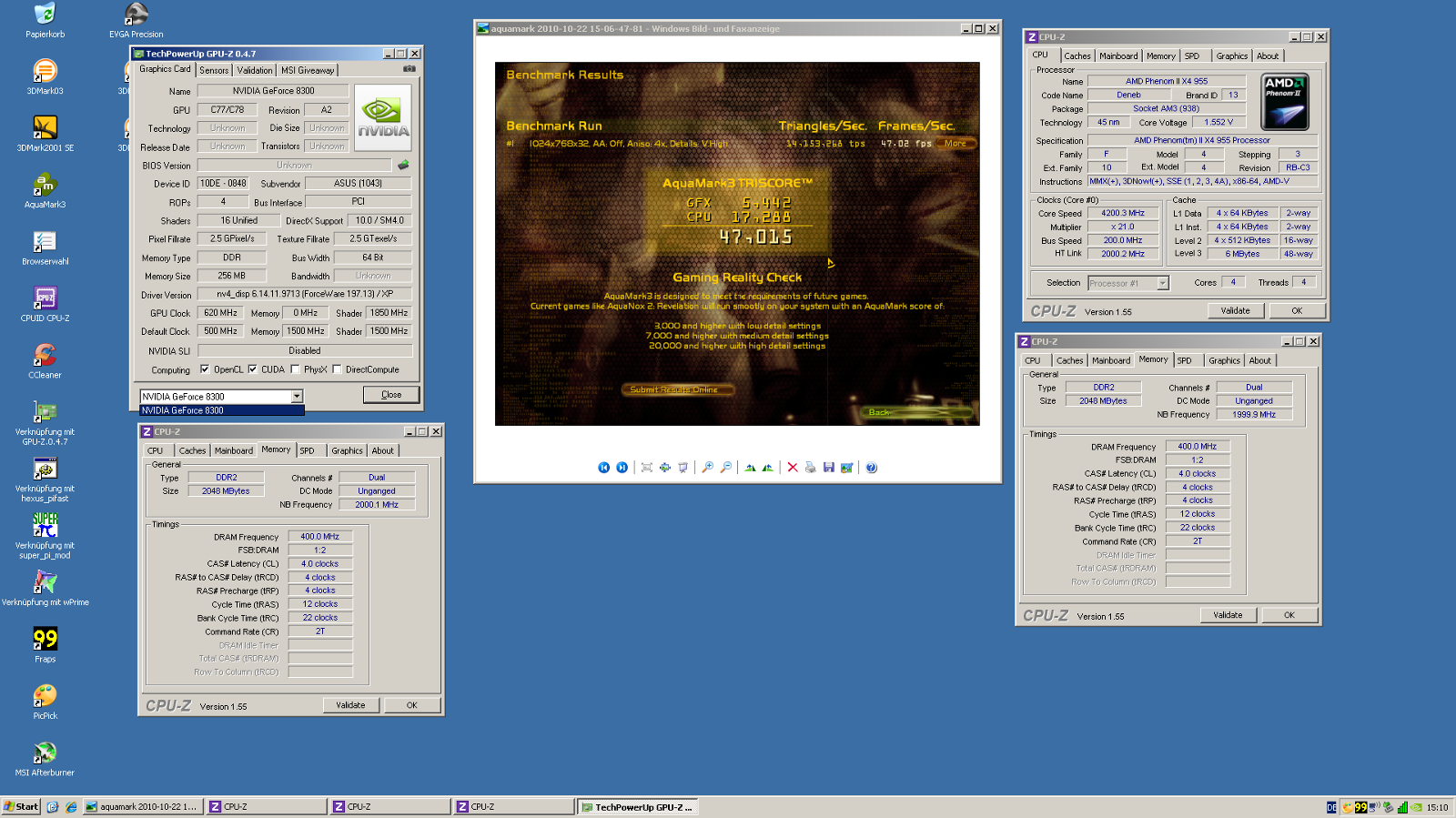Open Papierkorb recycle bin
This screenshot has height=818, width=1456.
tap(45, 21)
